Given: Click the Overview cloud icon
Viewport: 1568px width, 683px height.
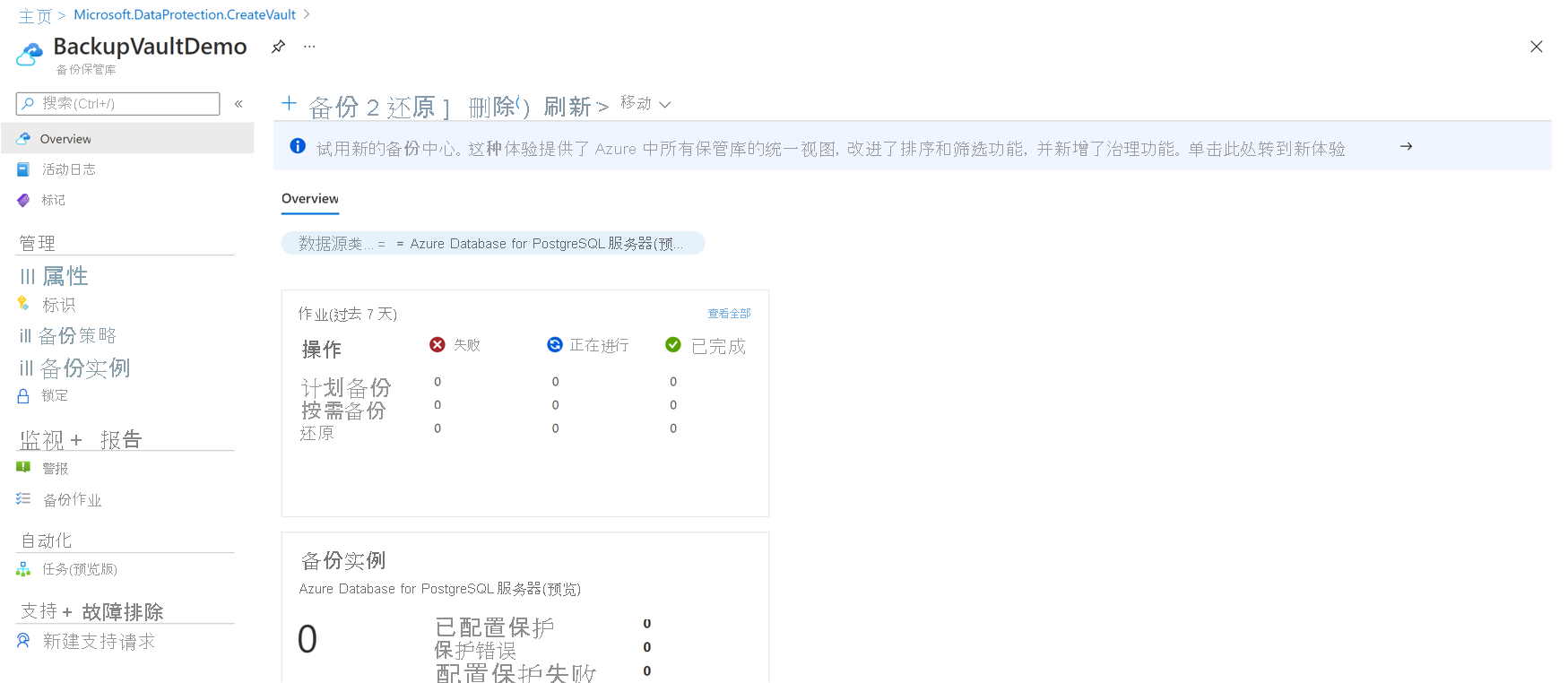Looking at the screenshot, I should (24, 139).
